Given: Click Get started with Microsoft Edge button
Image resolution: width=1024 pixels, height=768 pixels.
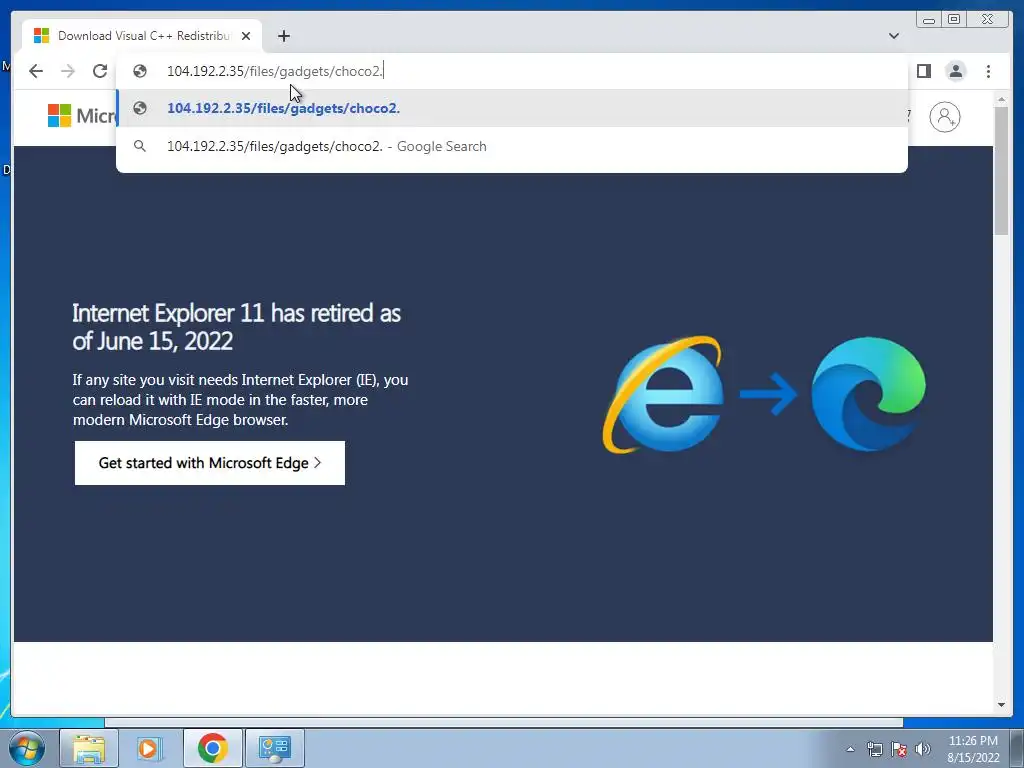Looking at the screenshot, I should (210, 463).
